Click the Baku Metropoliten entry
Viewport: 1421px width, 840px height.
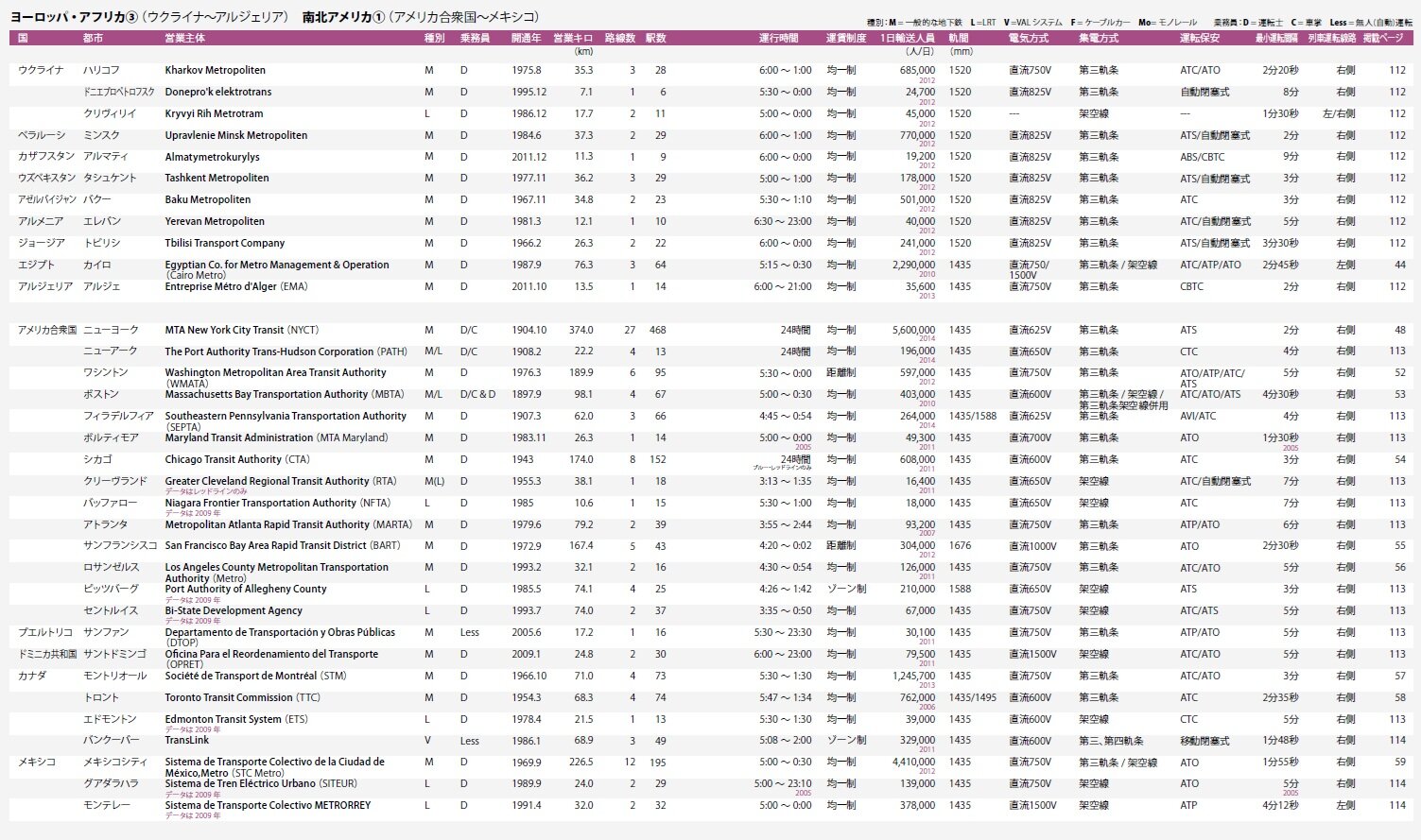tap(208, 199)
